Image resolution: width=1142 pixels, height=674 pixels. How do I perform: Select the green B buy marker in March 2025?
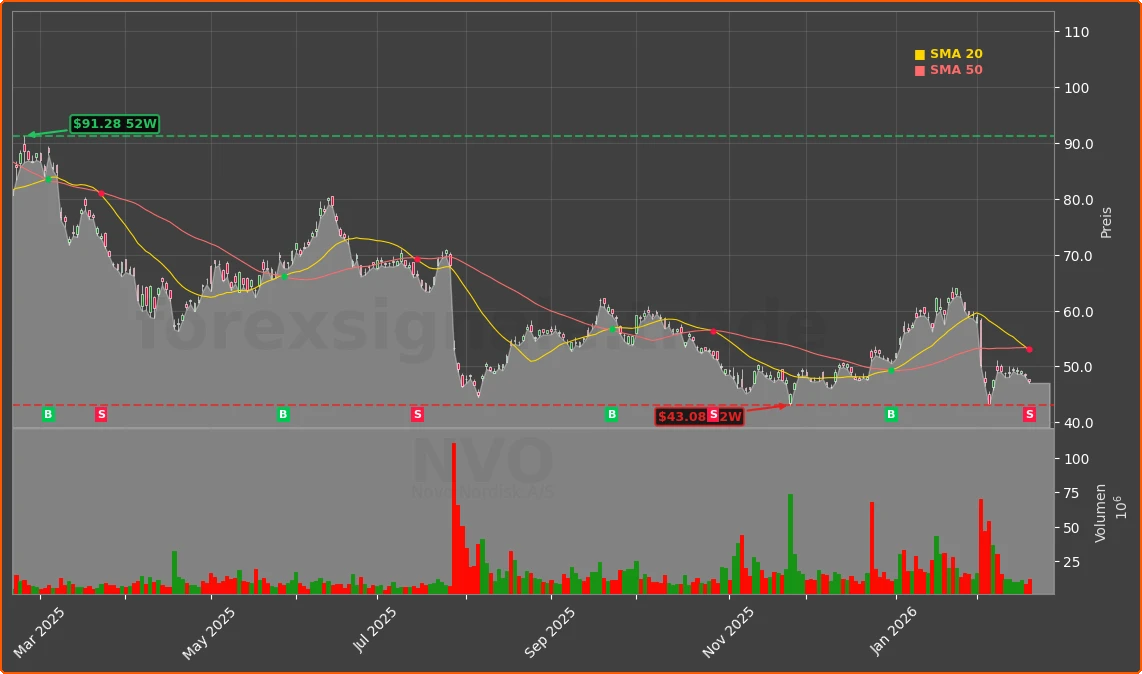click(46, 414)
